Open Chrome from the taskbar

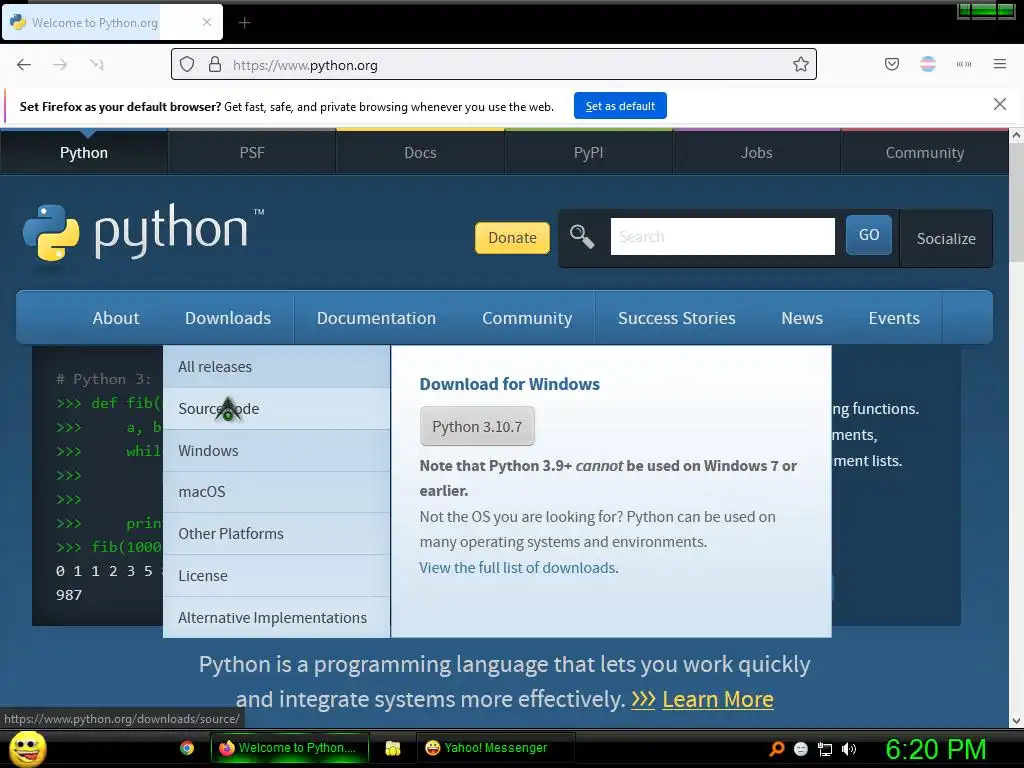(187, 748)
